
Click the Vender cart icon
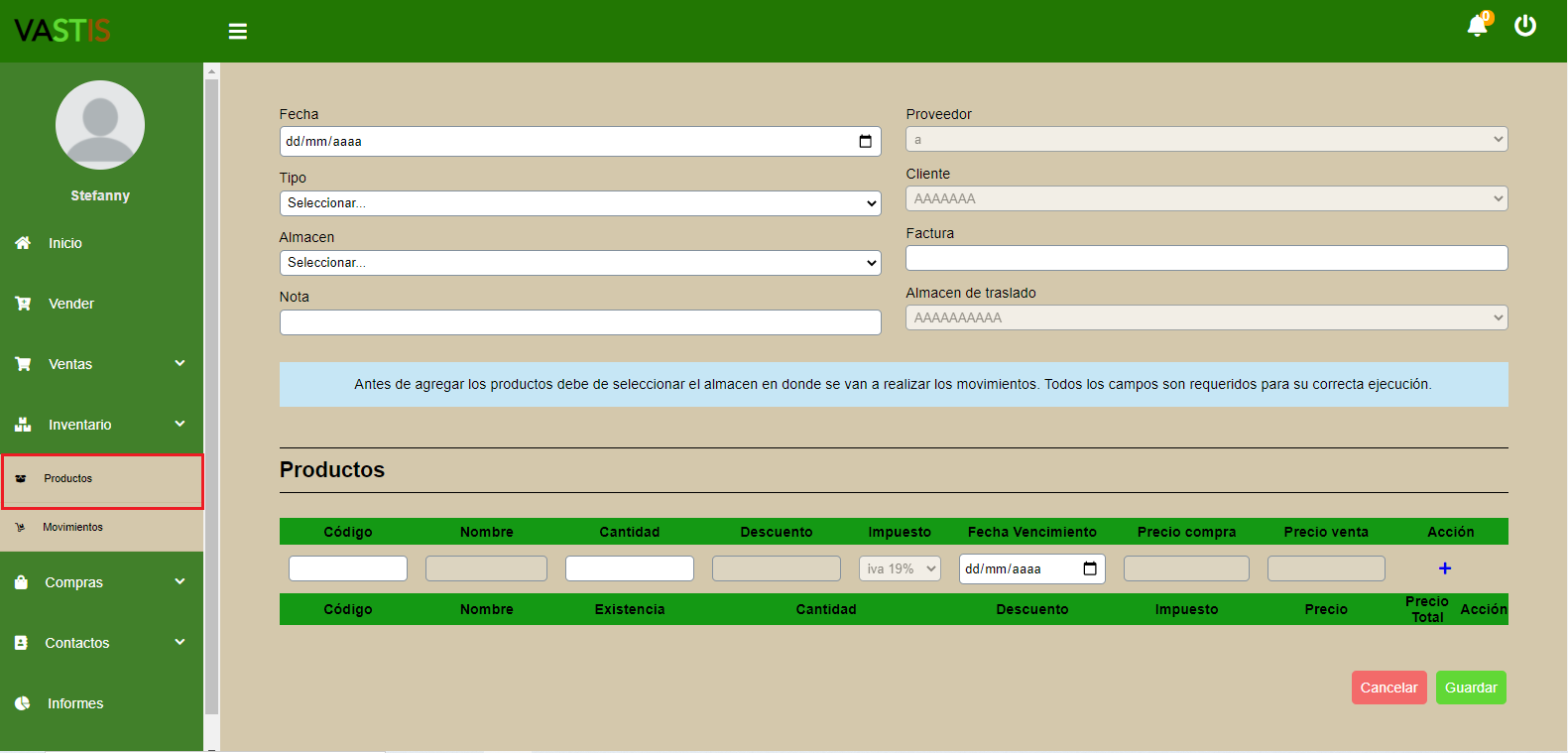(x=23, y=304)
